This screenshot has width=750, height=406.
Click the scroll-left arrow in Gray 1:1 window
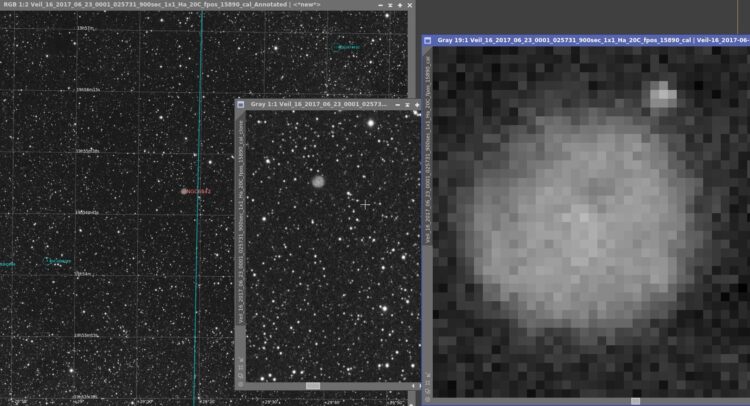[413, 385]
